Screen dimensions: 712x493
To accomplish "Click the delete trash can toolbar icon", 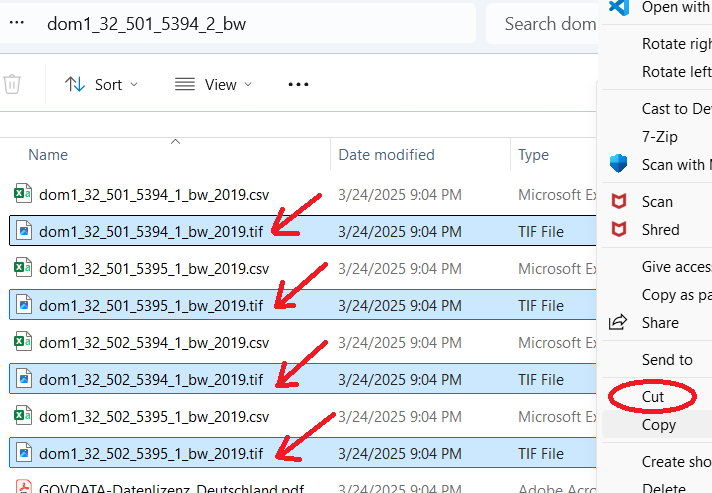I will (11, 85).
